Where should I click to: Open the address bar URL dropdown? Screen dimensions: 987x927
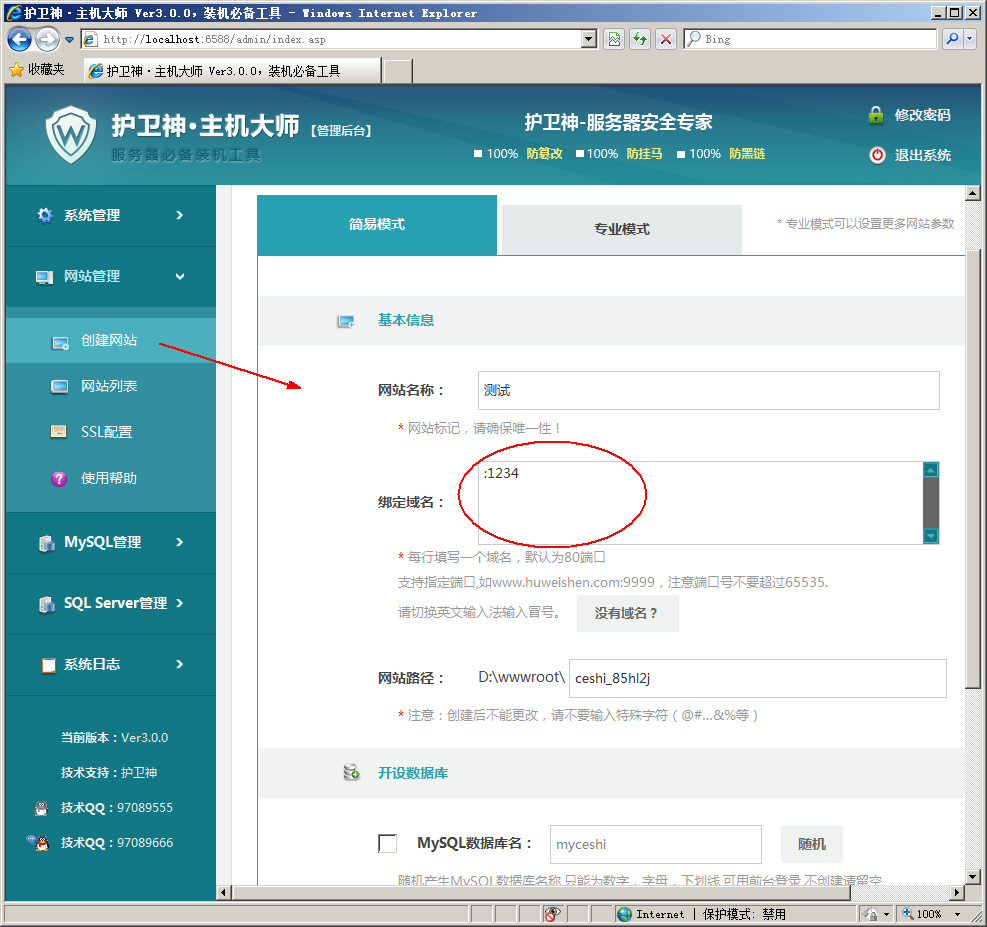coord(589,39)
